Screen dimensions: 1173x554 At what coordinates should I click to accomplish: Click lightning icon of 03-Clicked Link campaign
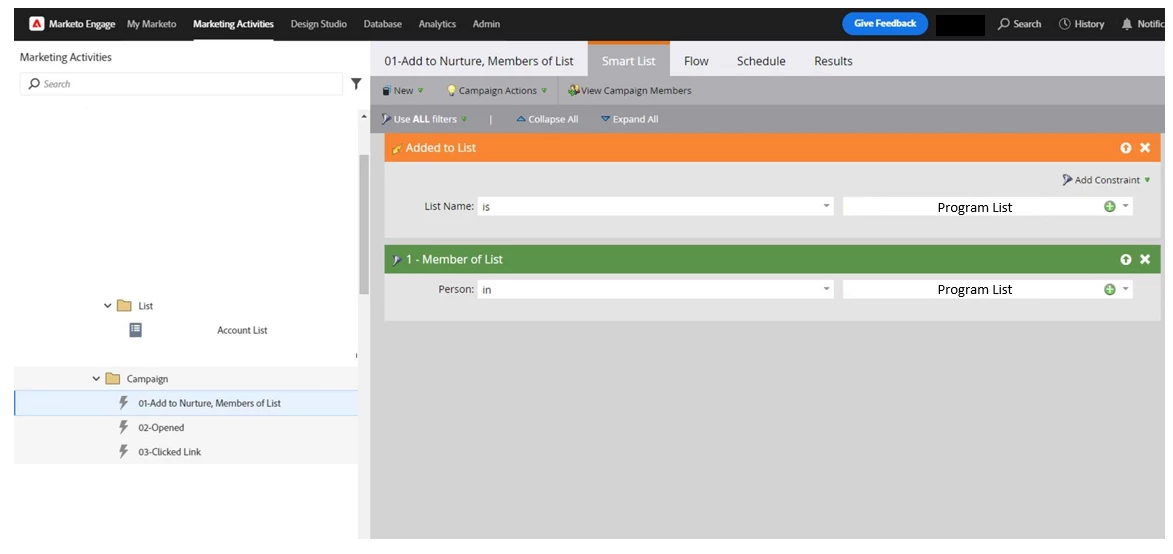click(x=124, y=452)
